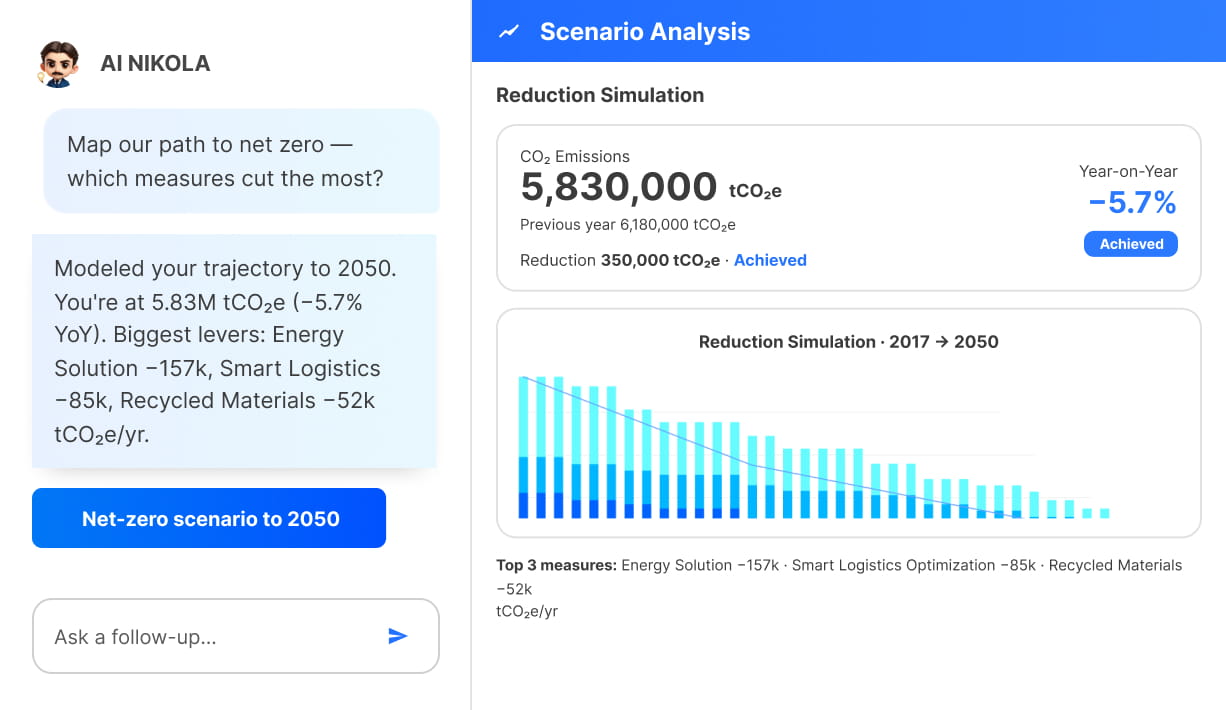Click the Net-zero scenario to 2050 button

coord(209,518)
